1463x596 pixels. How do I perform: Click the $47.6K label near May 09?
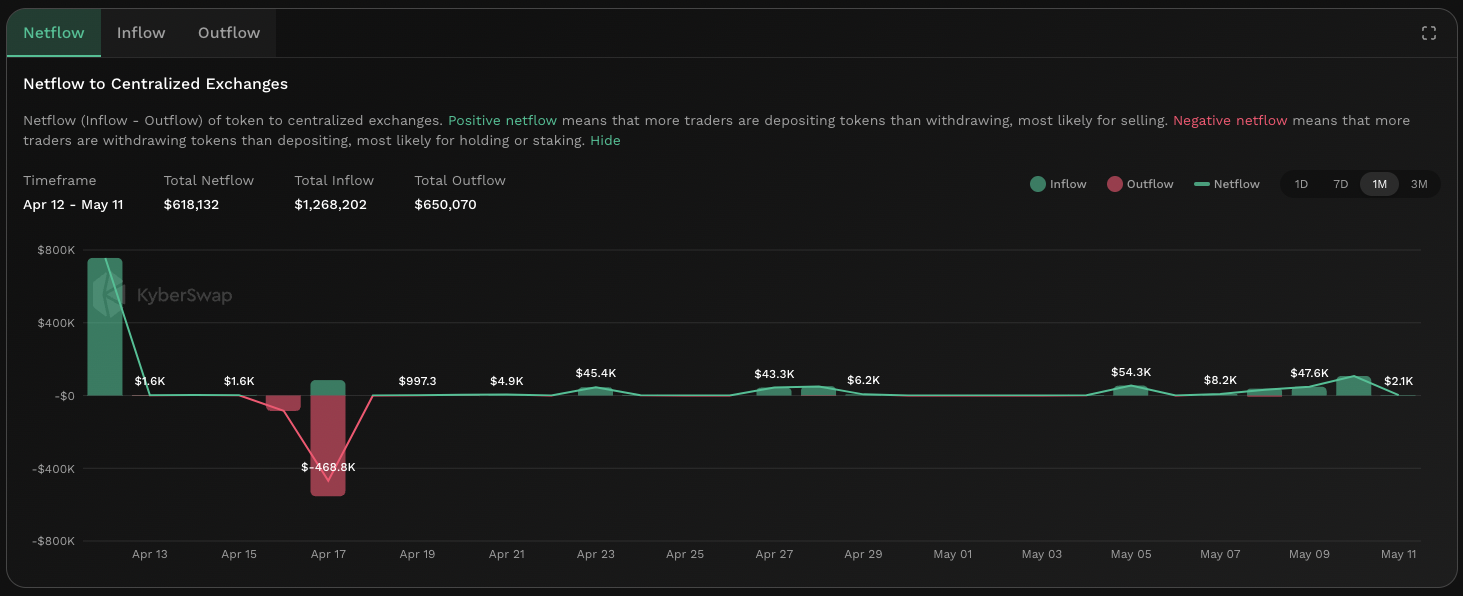point(1309,373)
